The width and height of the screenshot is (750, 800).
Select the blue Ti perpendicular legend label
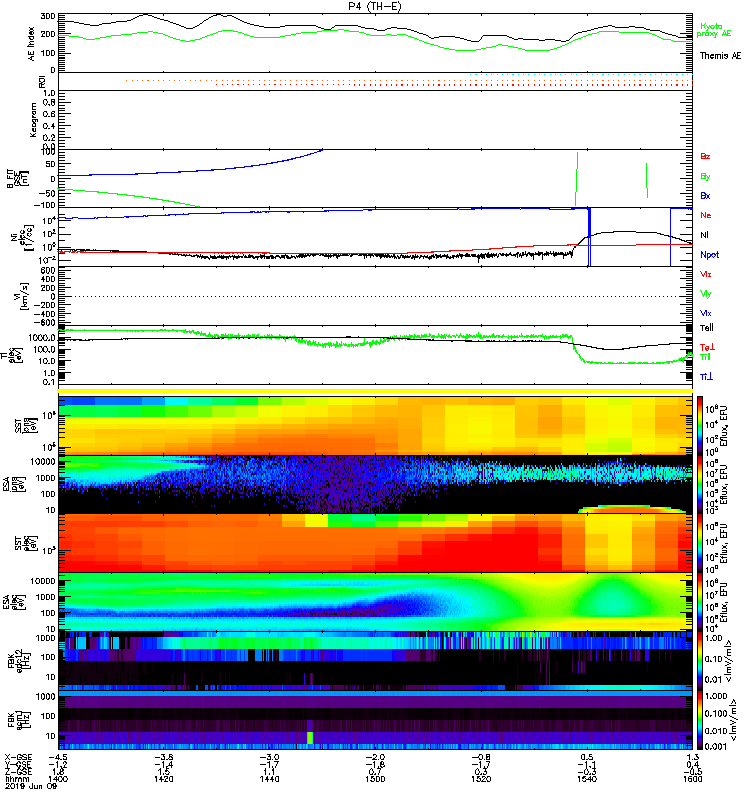[x=706, y=377]
